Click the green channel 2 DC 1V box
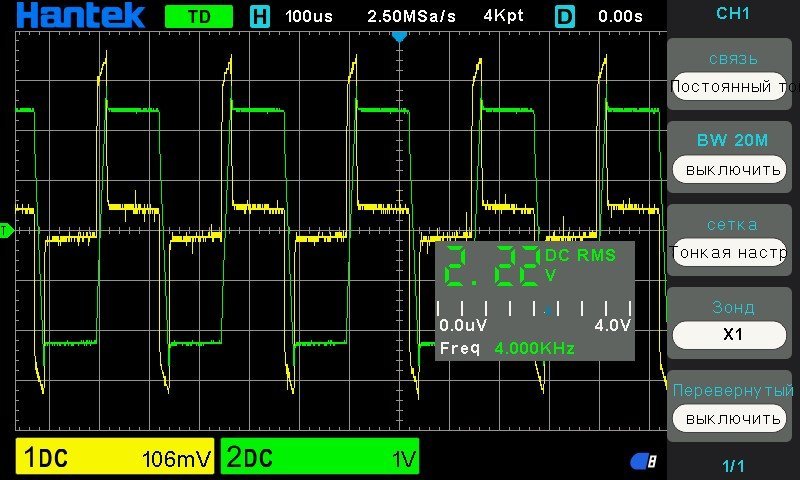Image resolution: width=800 pixels, height=480 pixels. pyautogui.click(x=320, y=458)
